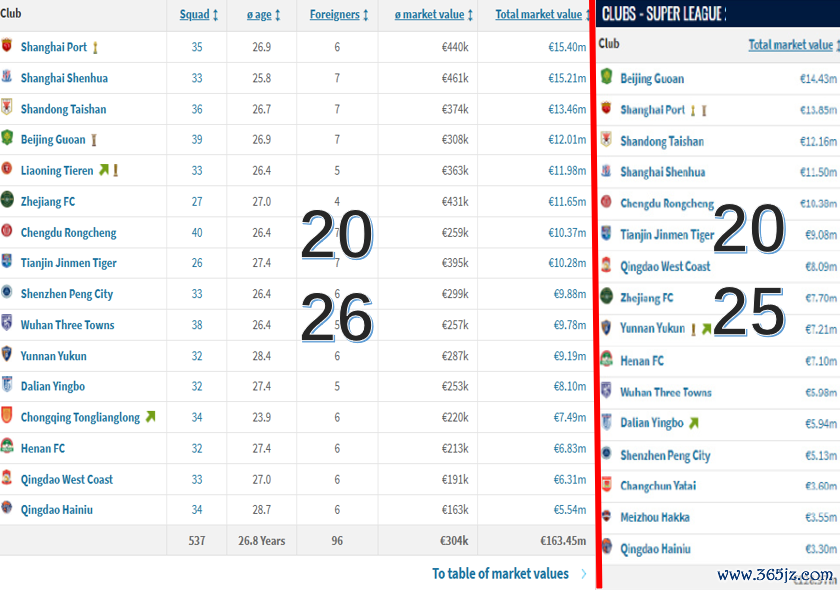Click the Zhejiang FC crest in left table
The image size is (840, 590).
[x=7, y=201]
